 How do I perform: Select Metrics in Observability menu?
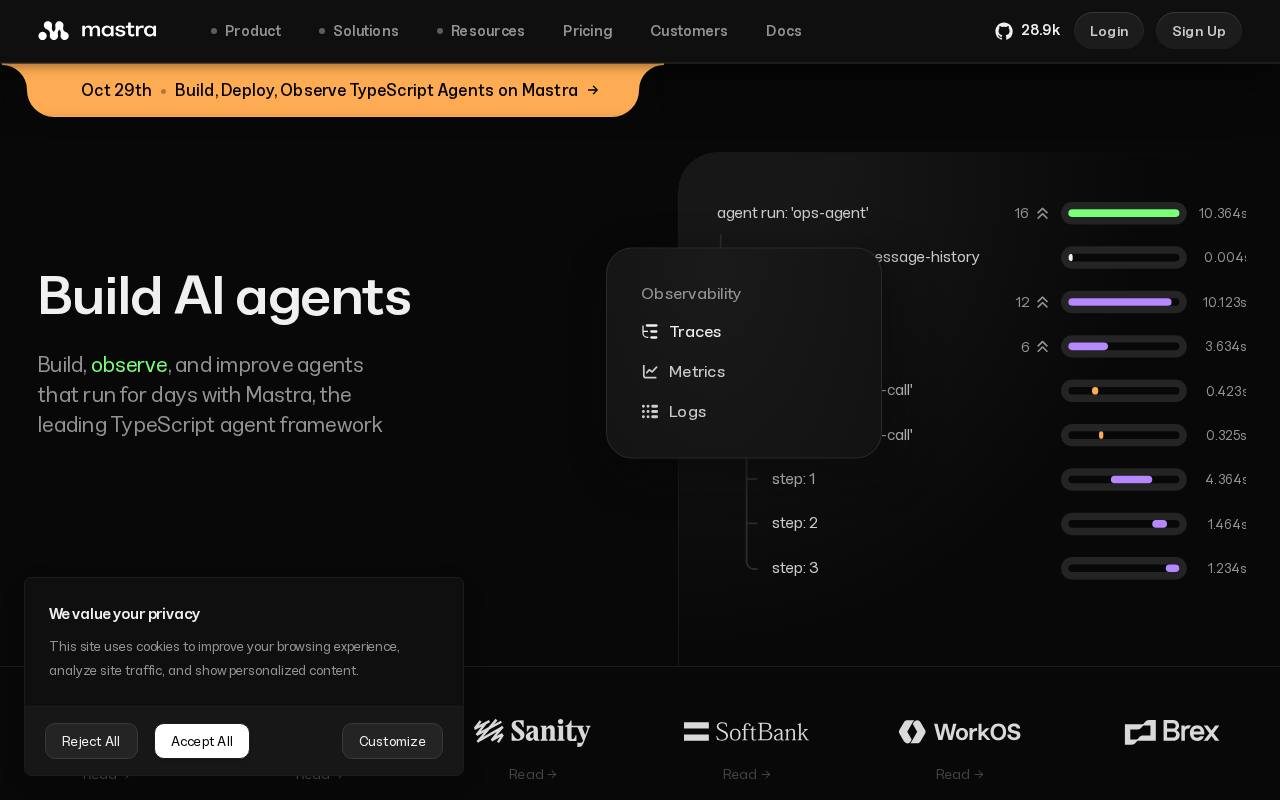pos(697,371)
